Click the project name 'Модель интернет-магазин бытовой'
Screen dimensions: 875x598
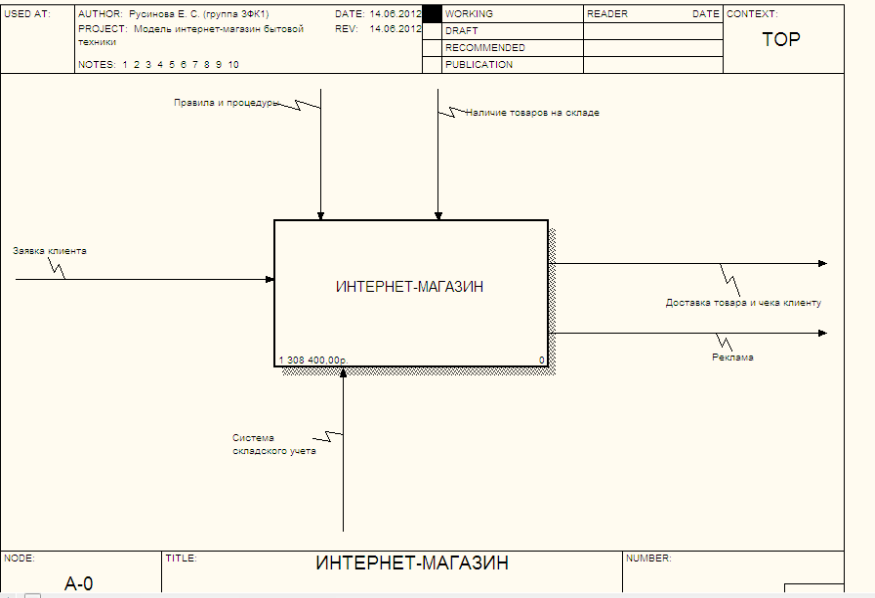(x=219, y=29)
